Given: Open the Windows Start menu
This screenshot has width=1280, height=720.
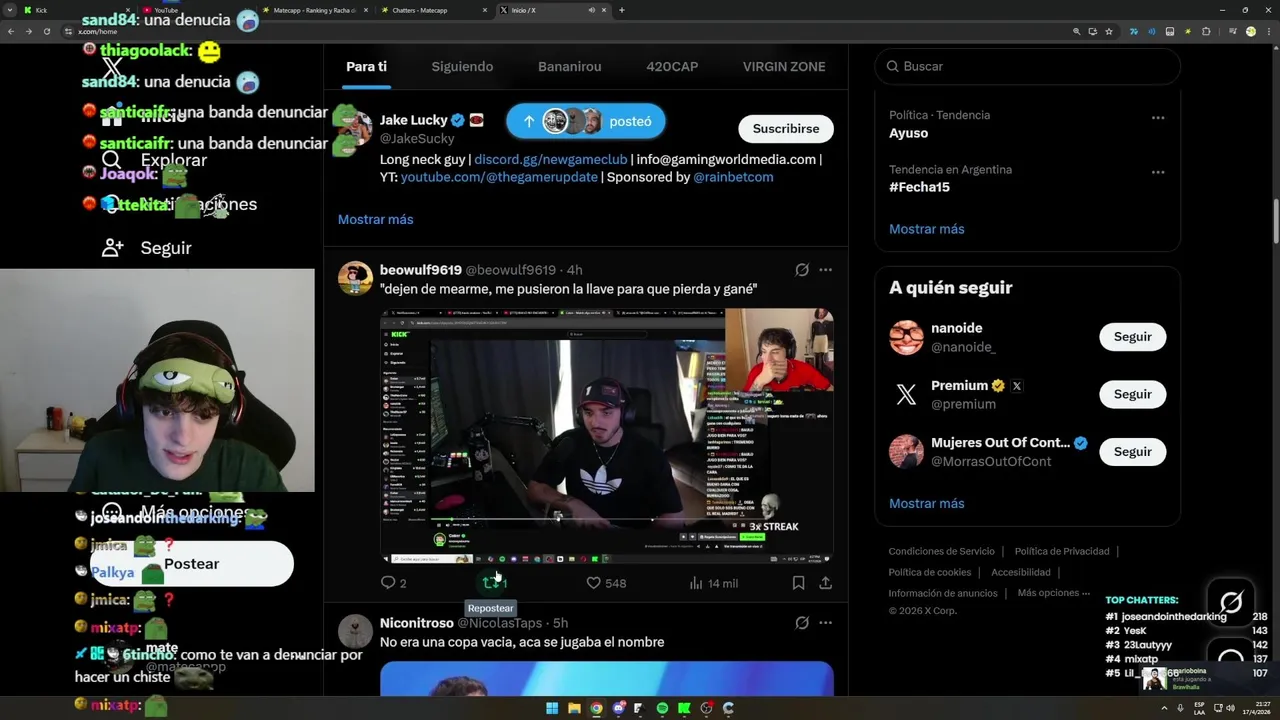Looking at the screenshot, I should point(552,708).
